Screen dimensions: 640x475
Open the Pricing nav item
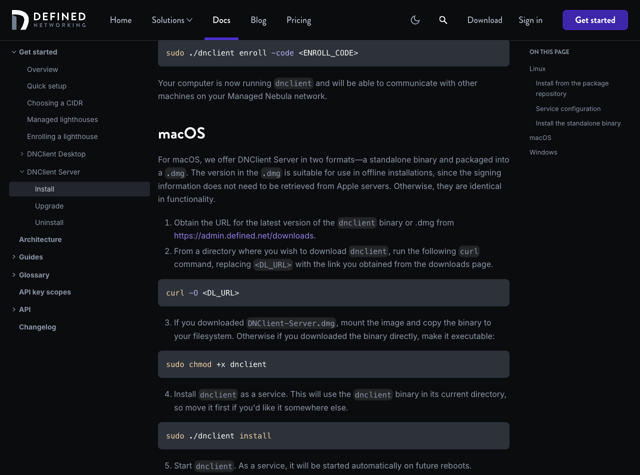tap(298, 20)
